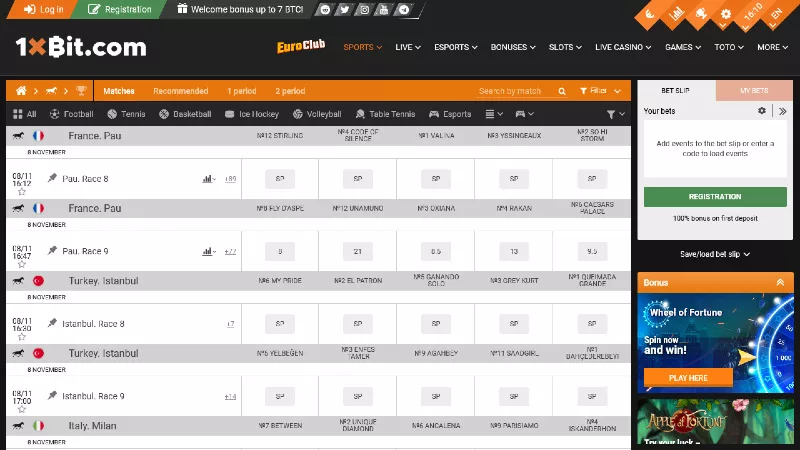This screenshot has height=450, width=800.
Task: Open statistics for Pau. Race 9
Action: tap(209, 252)
